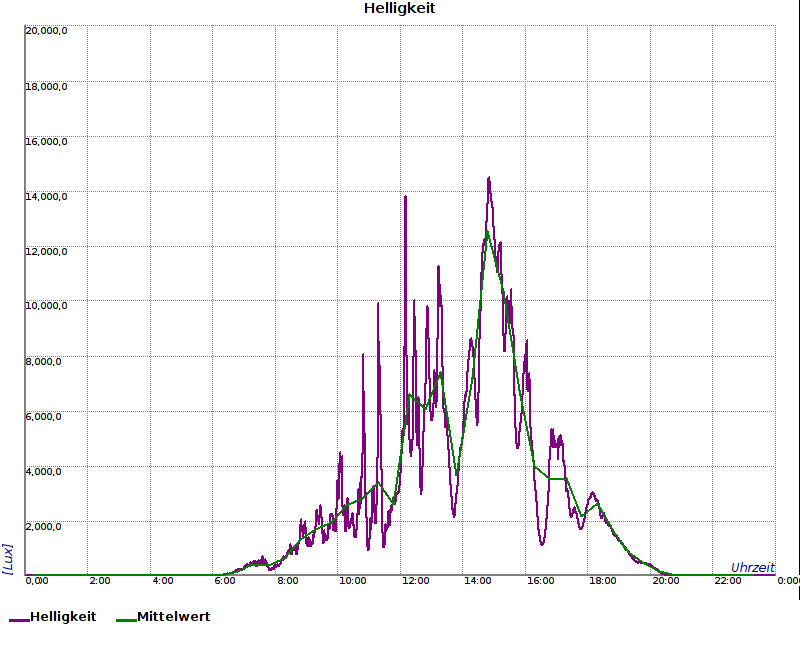This screenshot has width=800, height=650.
Task: Click the 14:00 tick label on time axis
Action: pyautogui.click(x=478, y=581)
